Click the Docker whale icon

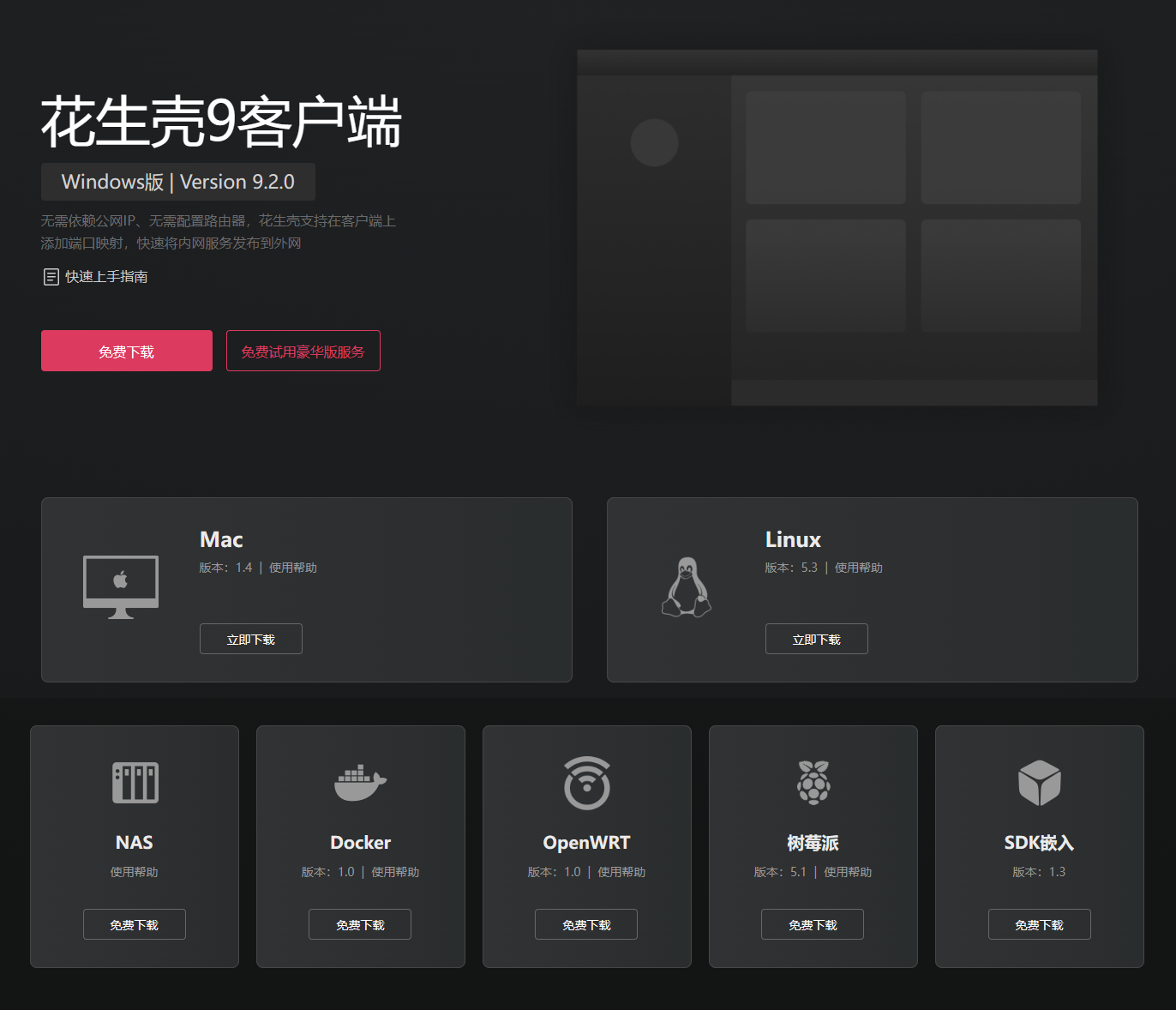[361, 783]
